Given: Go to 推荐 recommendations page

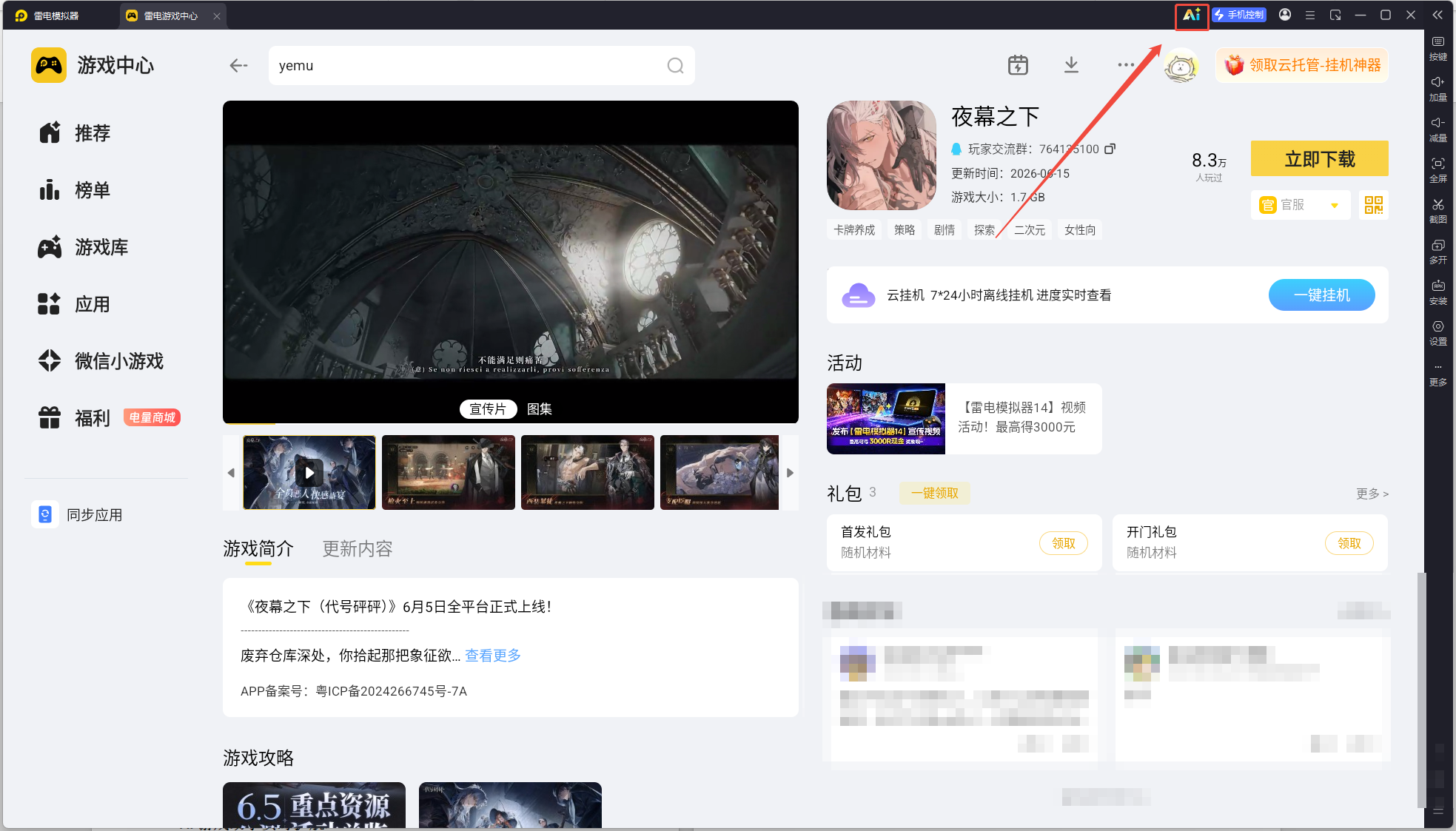Looking at the screenshot, I should [74, 133].
